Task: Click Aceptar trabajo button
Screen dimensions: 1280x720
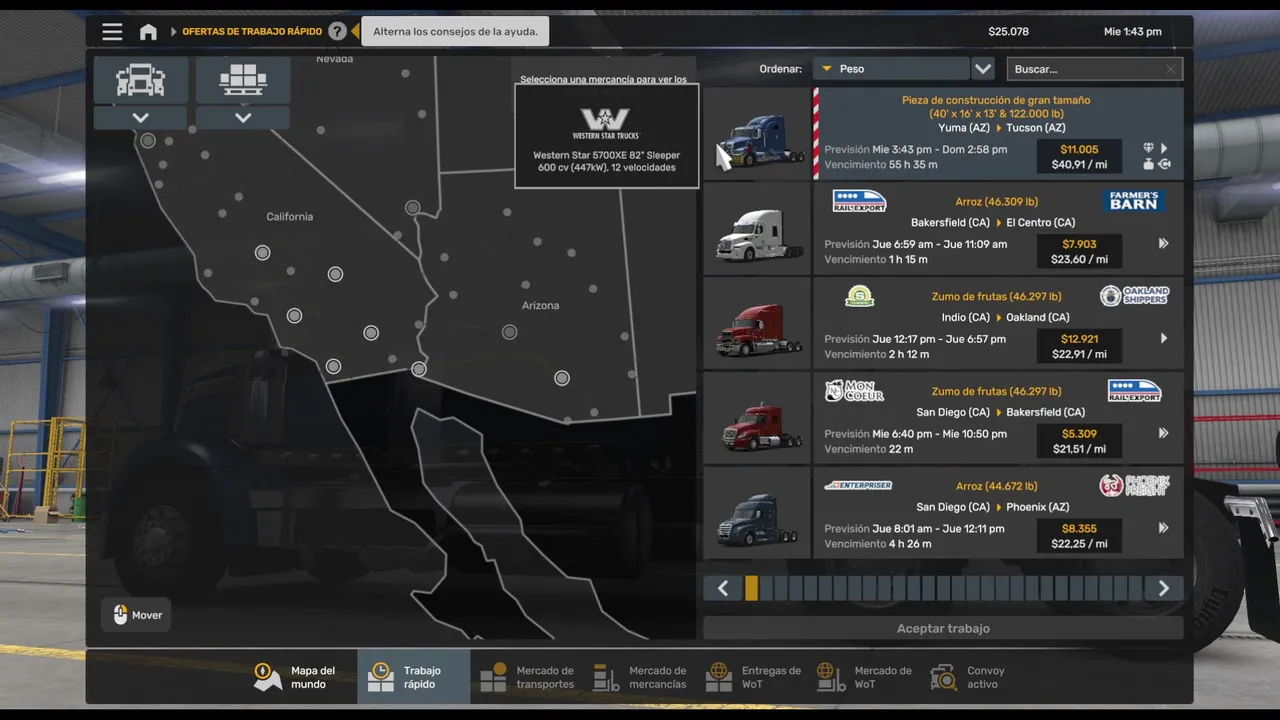Action: point(943,628)
